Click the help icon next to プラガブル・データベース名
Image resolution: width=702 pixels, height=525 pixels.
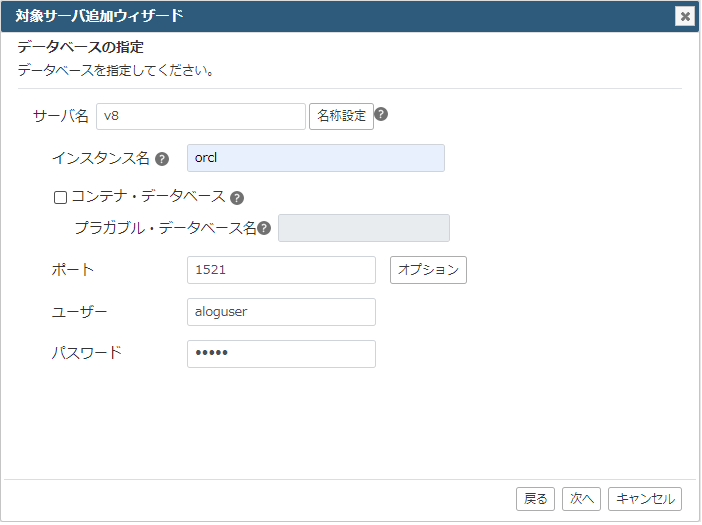click(264, 228)
